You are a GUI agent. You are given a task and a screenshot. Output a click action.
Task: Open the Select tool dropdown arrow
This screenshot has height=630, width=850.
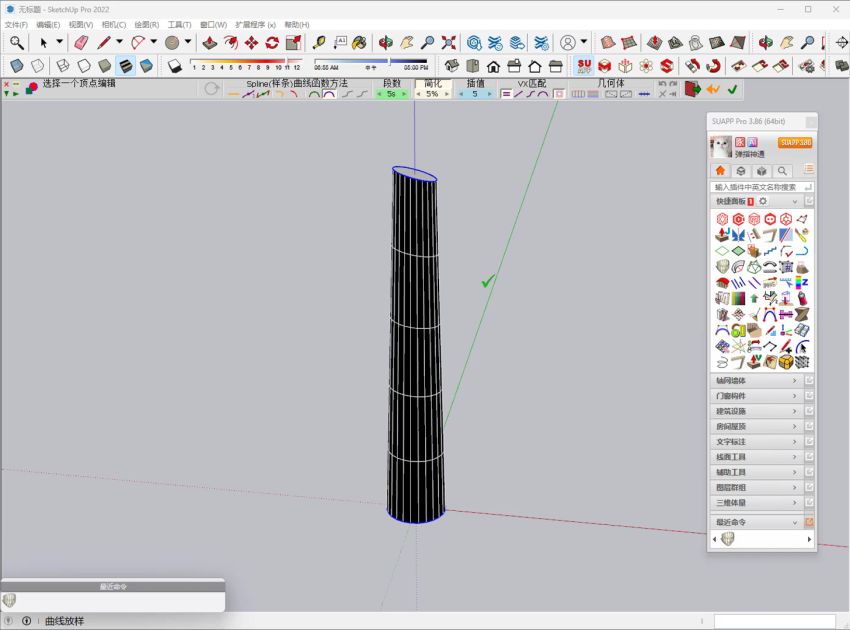59,42
